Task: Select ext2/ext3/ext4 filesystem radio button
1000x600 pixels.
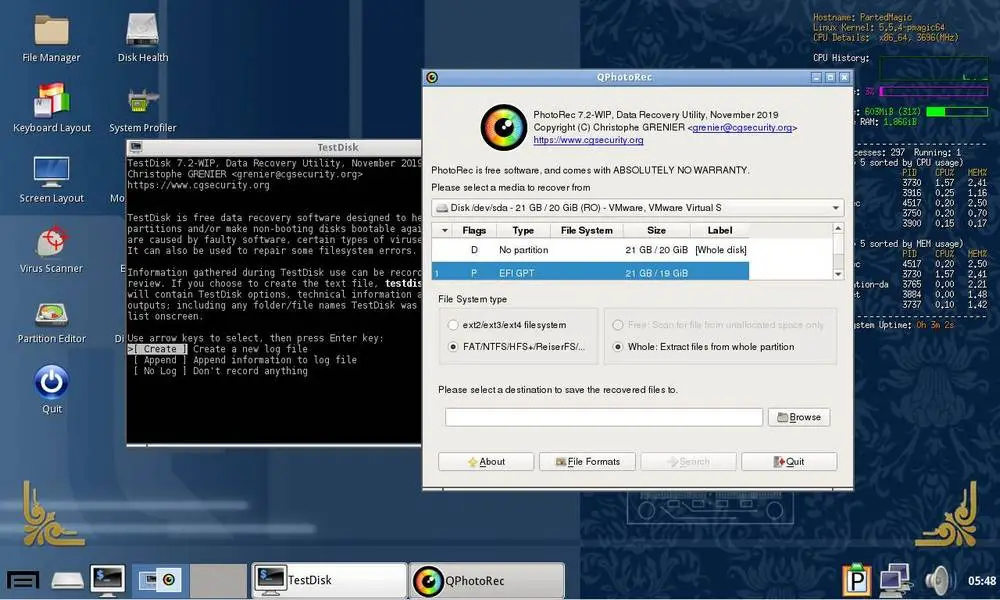Action: [453, 325]
